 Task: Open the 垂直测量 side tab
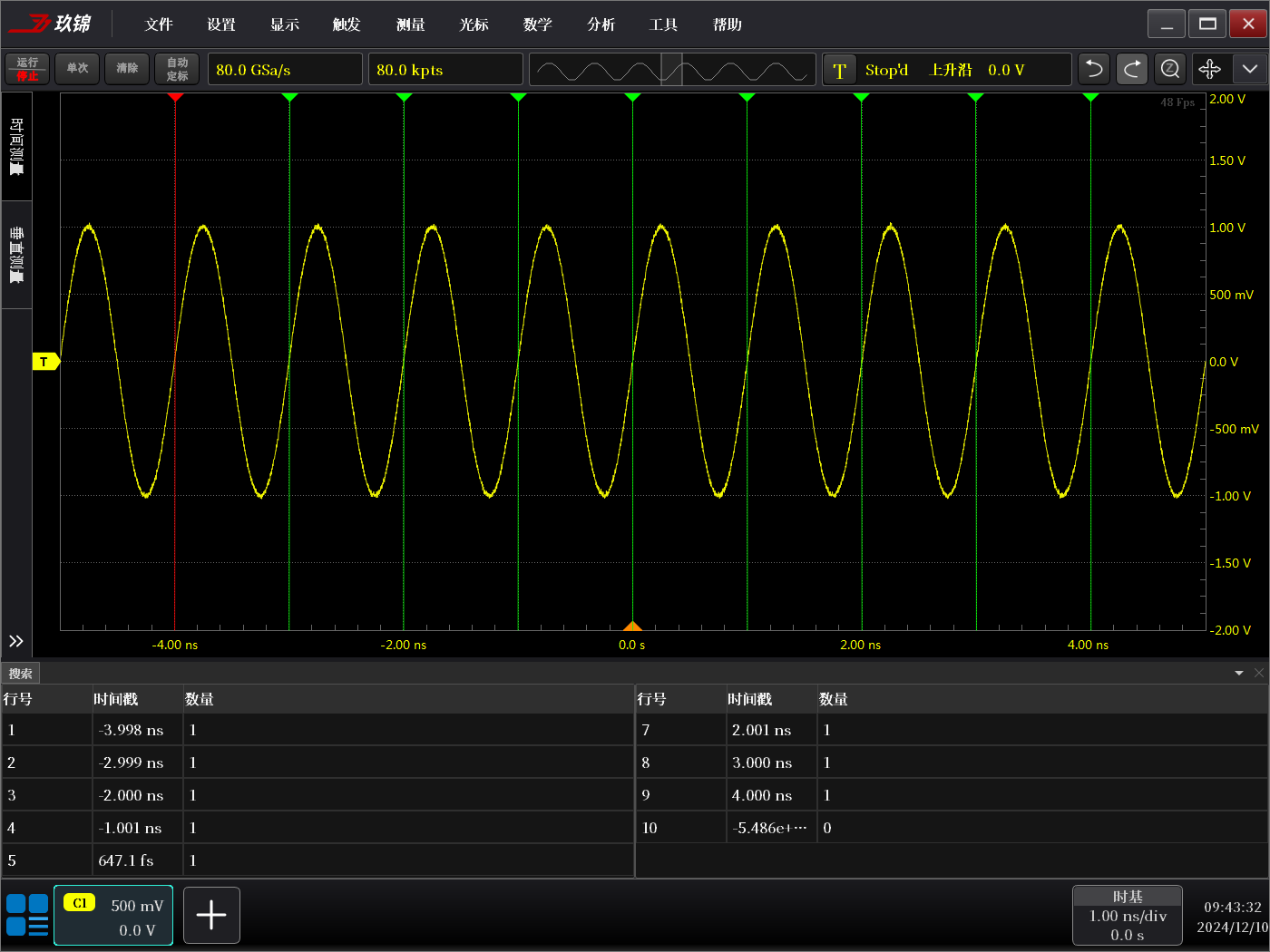[x=16, y=255]
